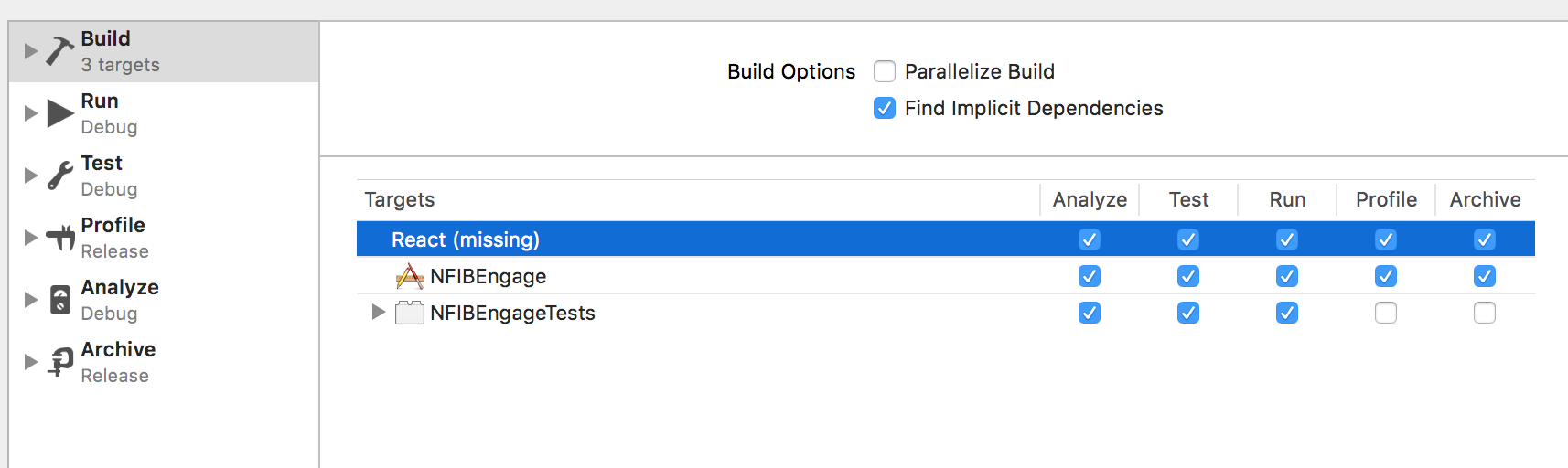Enable Archive for NFIBEngageTests target

tap(1485, 313)
